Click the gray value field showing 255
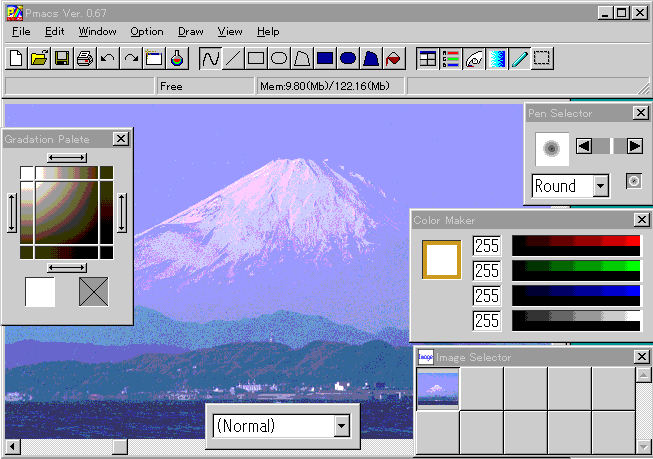Viewport: 653px width, 459px height. pyautogui.click(x=487, y=321)
